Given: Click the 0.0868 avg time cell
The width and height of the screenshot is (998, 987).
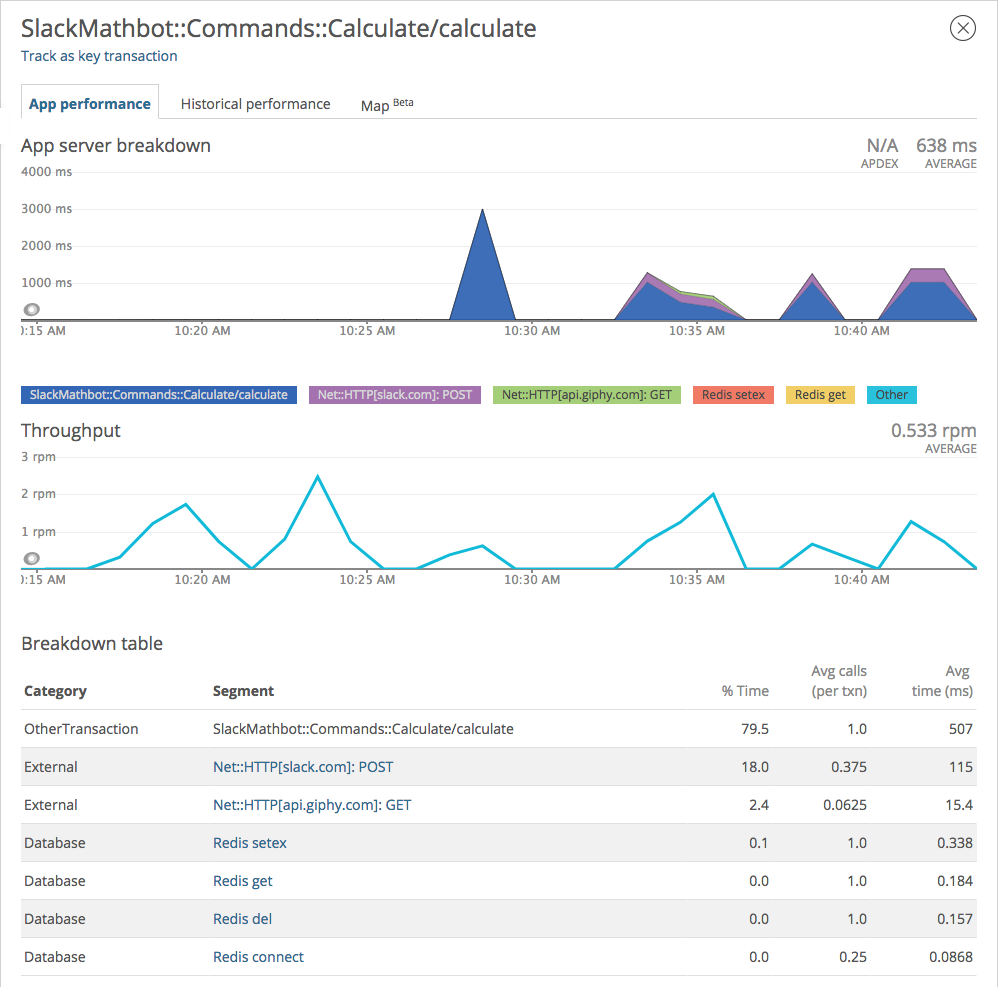Looking at the screenshot, I should tap(951, 956).
